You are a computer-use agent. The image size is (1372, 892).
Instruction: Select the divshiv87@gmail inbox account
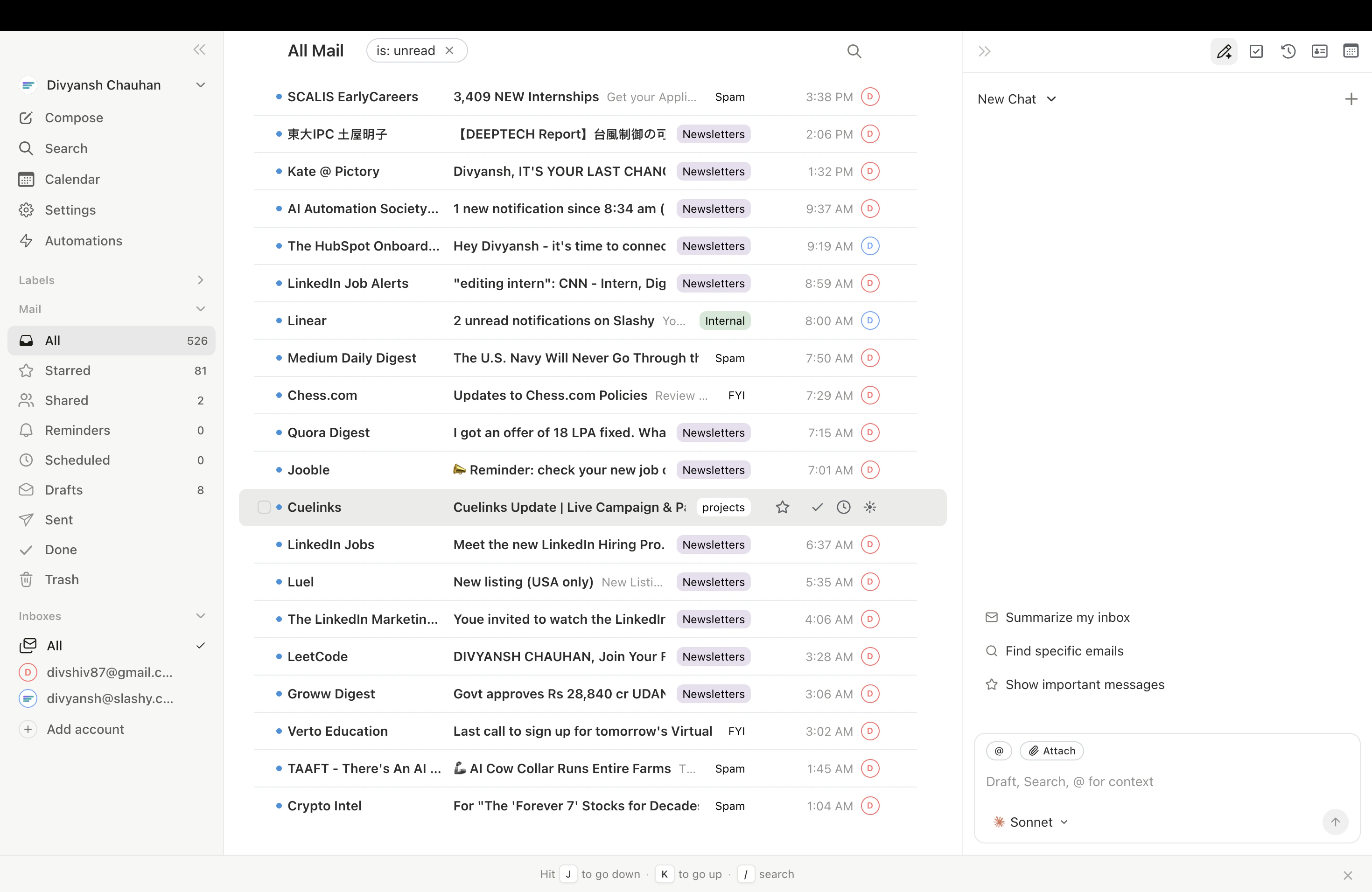point(110,672)
